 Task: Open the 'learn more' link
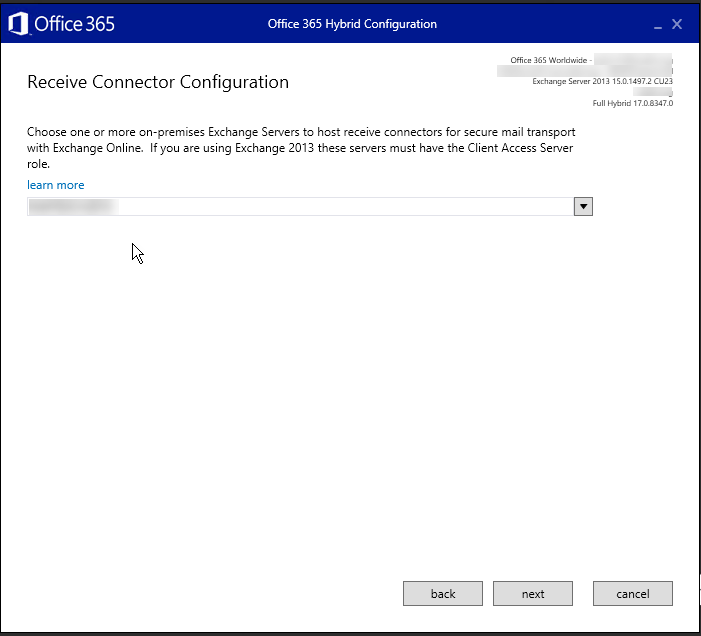tap(55, 185)
